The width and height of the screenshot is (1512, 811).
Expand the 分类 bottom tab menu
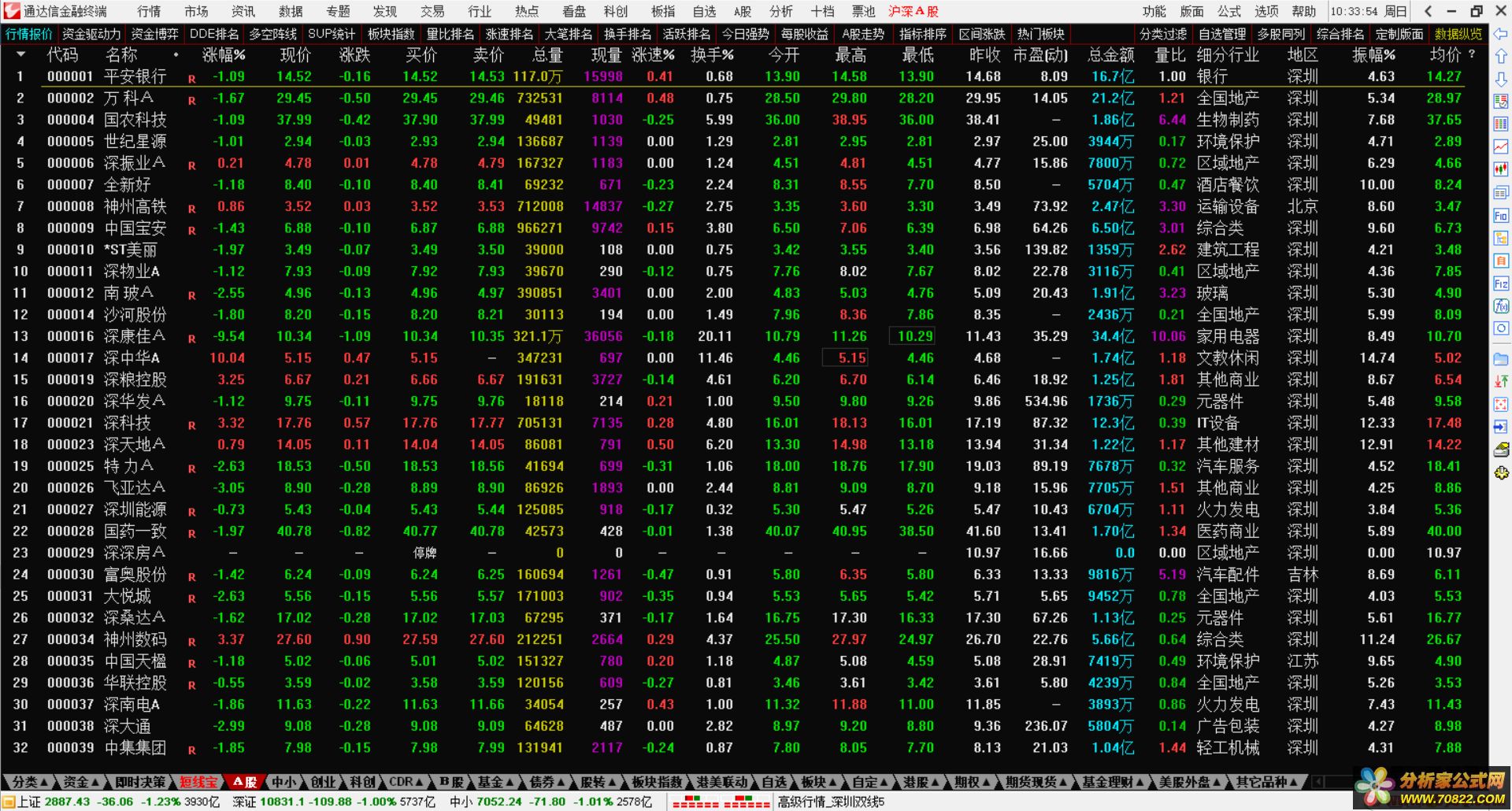(x=30, y=782)
